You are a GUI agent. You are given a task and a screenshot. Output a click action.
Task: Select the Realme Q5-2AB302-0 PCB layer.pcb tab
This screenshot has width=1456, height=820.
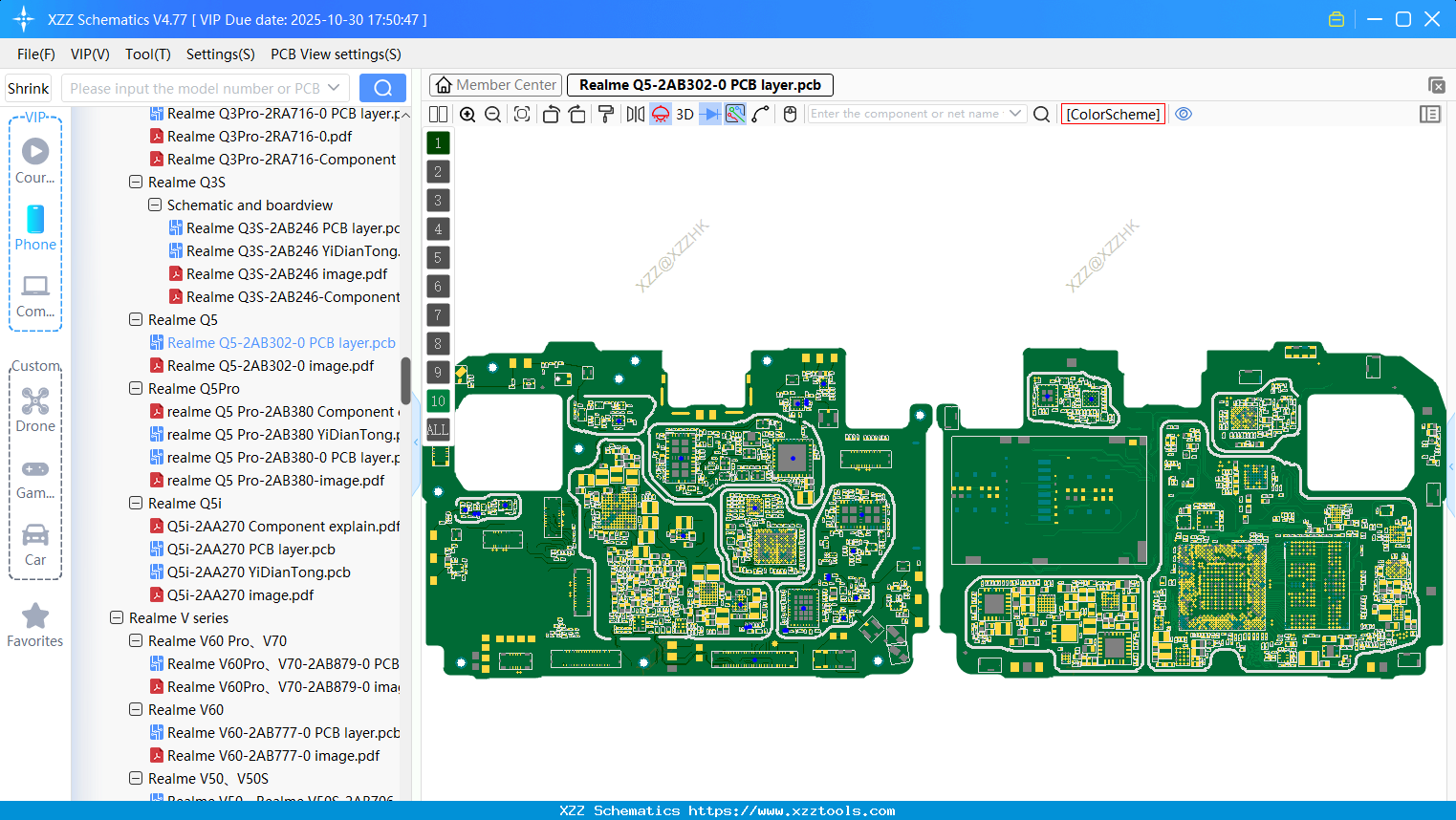pos(700,85)
